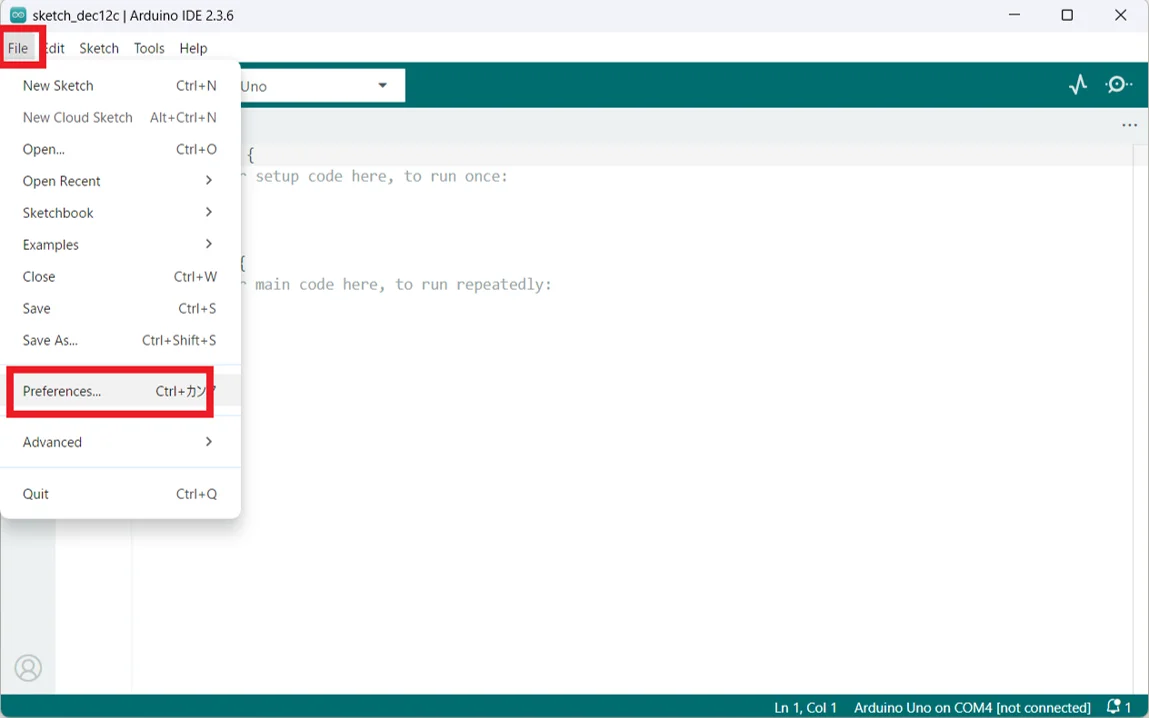Click the Arduino IDE logo in title bar
This screenshot has height=718, width=1149.
18,15
